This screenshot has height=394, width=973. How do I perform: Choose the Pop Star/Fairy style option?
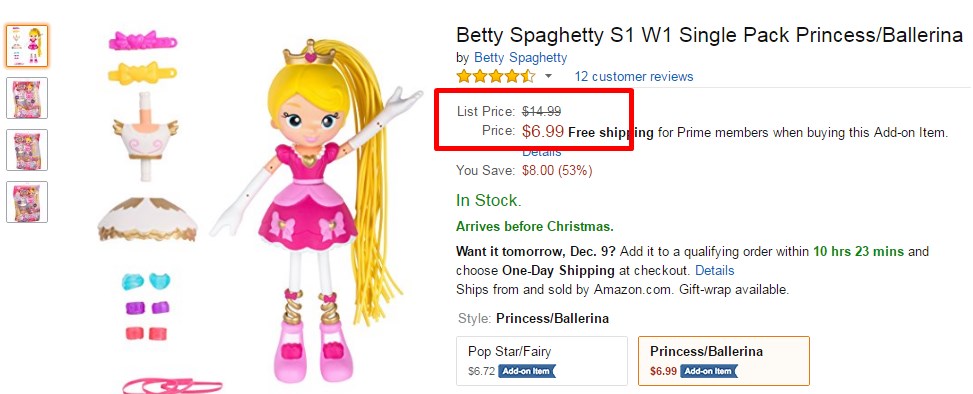pos(542,361)
